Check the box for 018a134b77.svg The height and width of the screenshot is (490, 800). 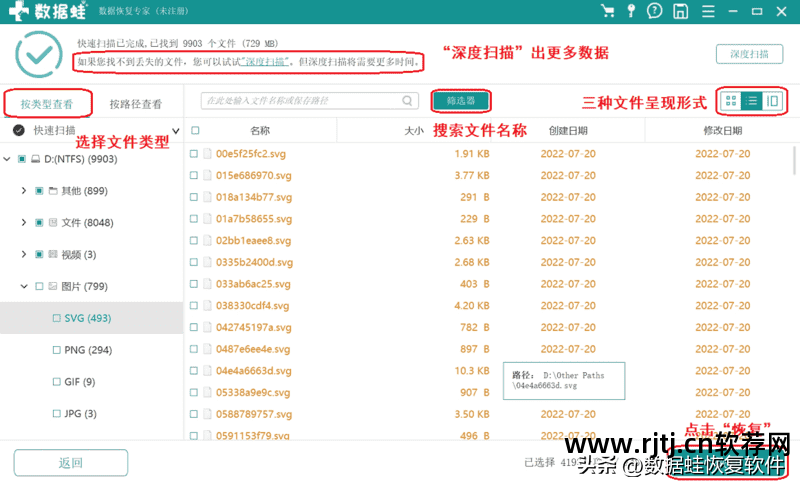(x=194, y=197)
